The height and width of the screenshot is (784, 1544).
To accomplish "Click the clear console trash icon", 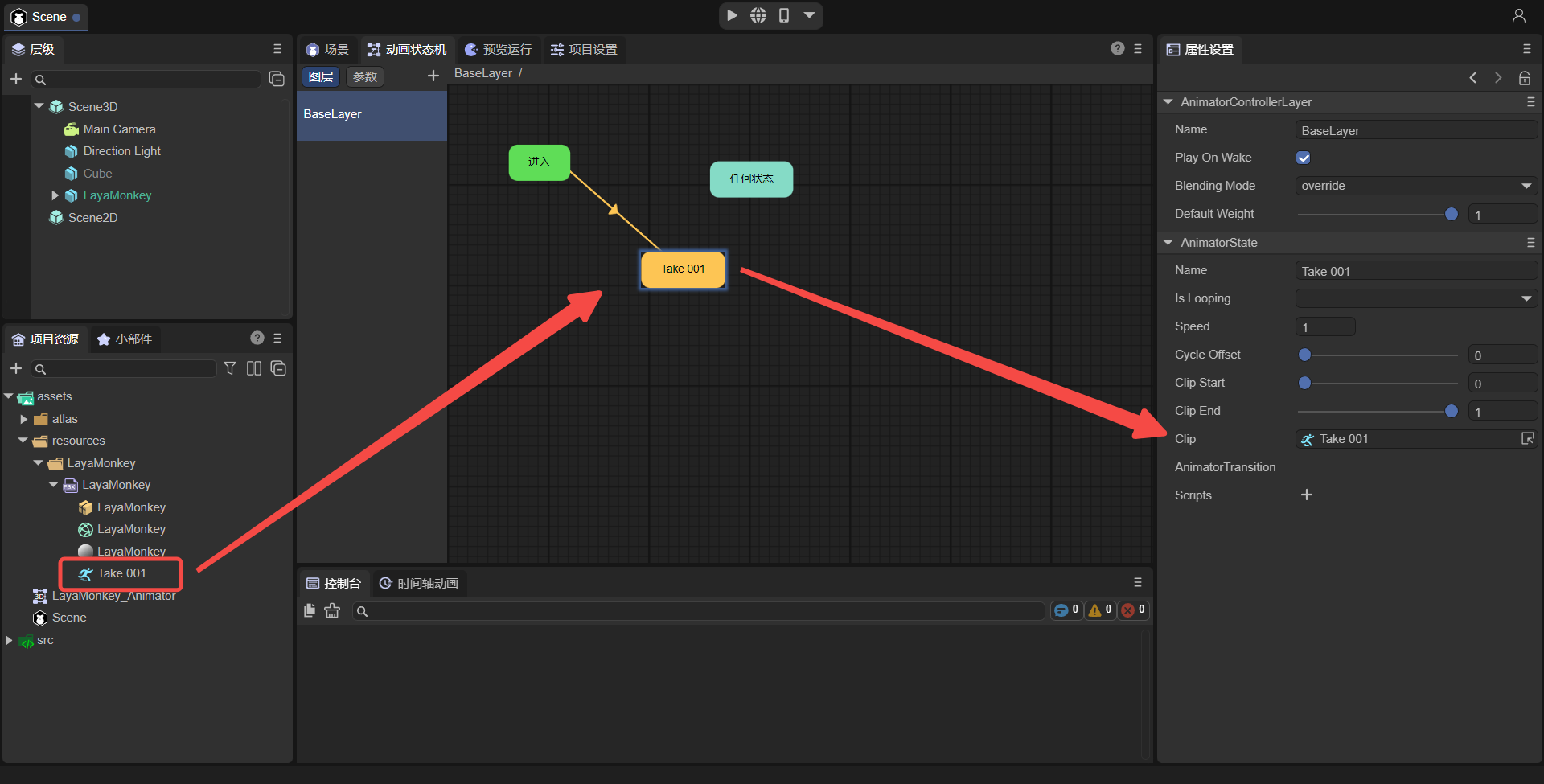I will 332,611.
